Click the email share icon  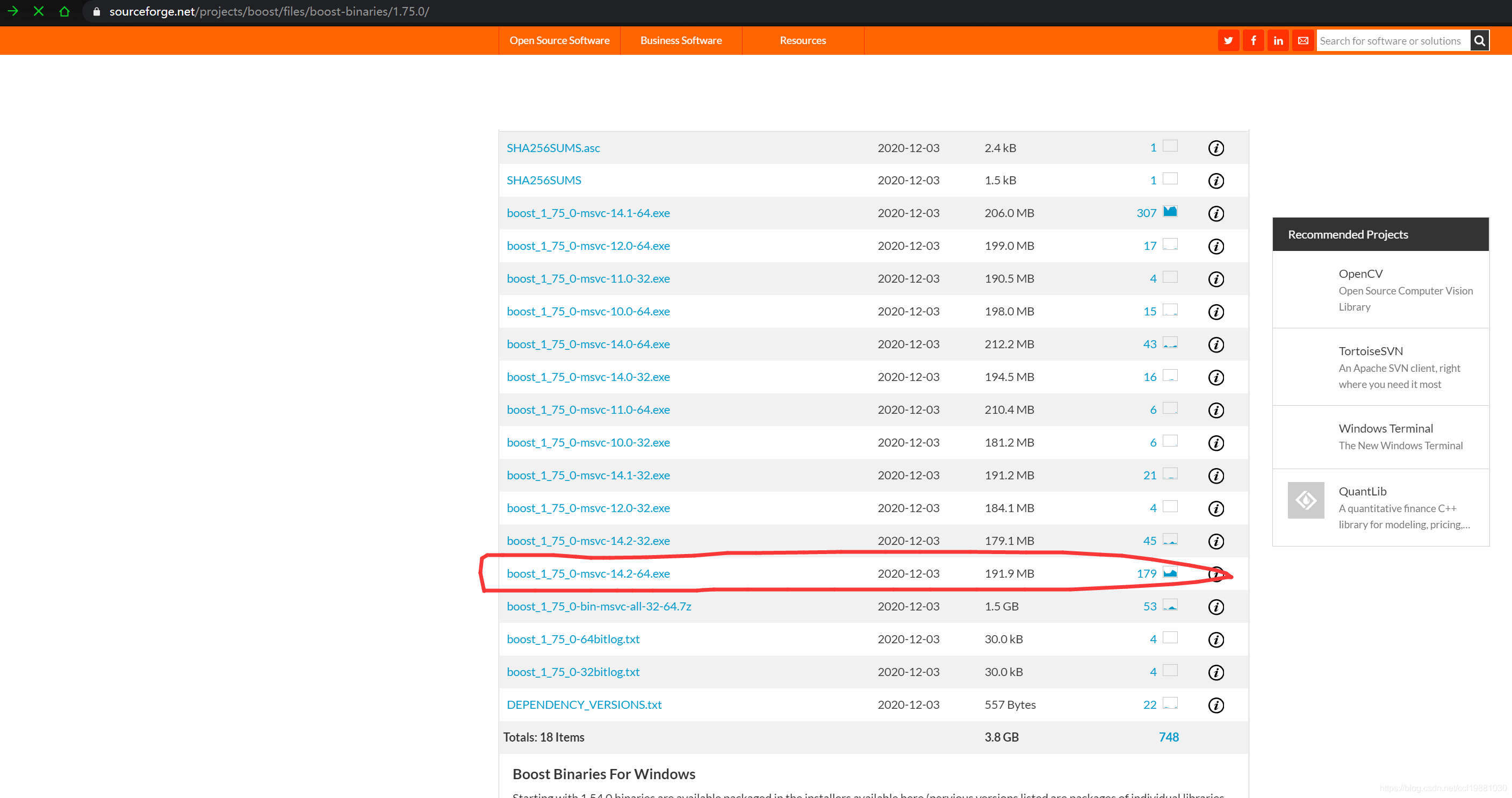click(x=1303, y=40)
